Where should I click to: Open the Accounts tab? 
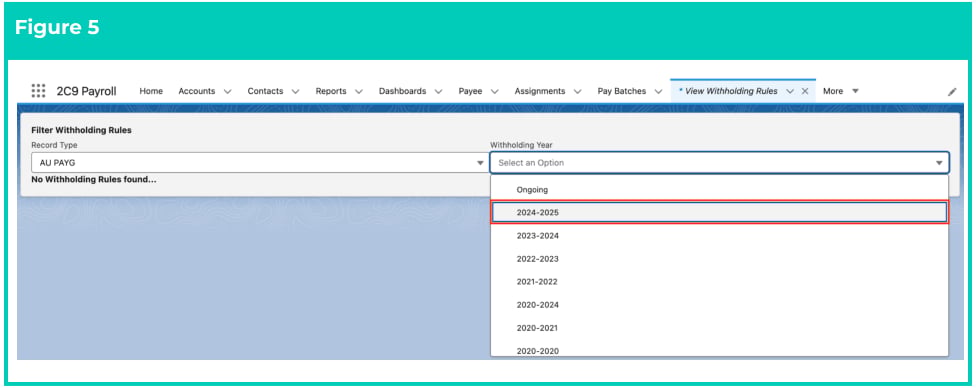[x=197, y=91]
